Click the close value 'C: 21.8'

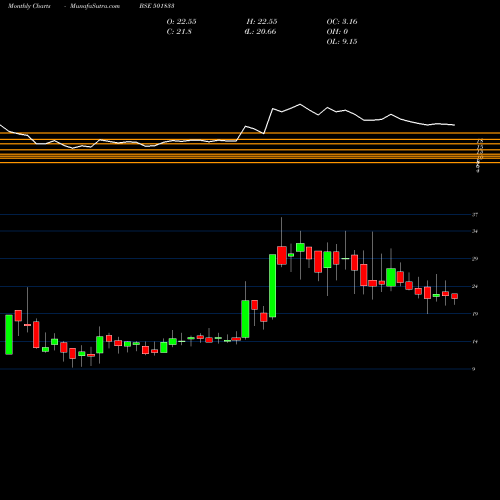point(179,32)
